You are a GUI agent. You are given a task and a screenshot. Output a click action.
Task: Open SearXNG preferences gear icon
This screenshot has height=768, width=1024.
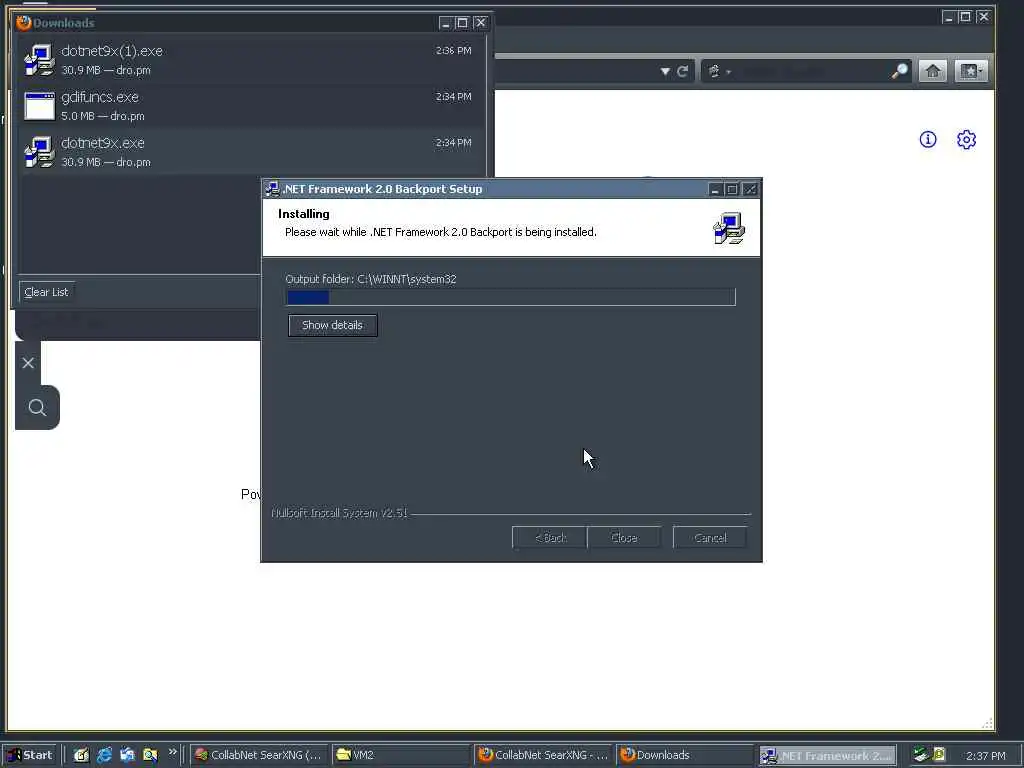pyautogui.click(x=967, y=139)
